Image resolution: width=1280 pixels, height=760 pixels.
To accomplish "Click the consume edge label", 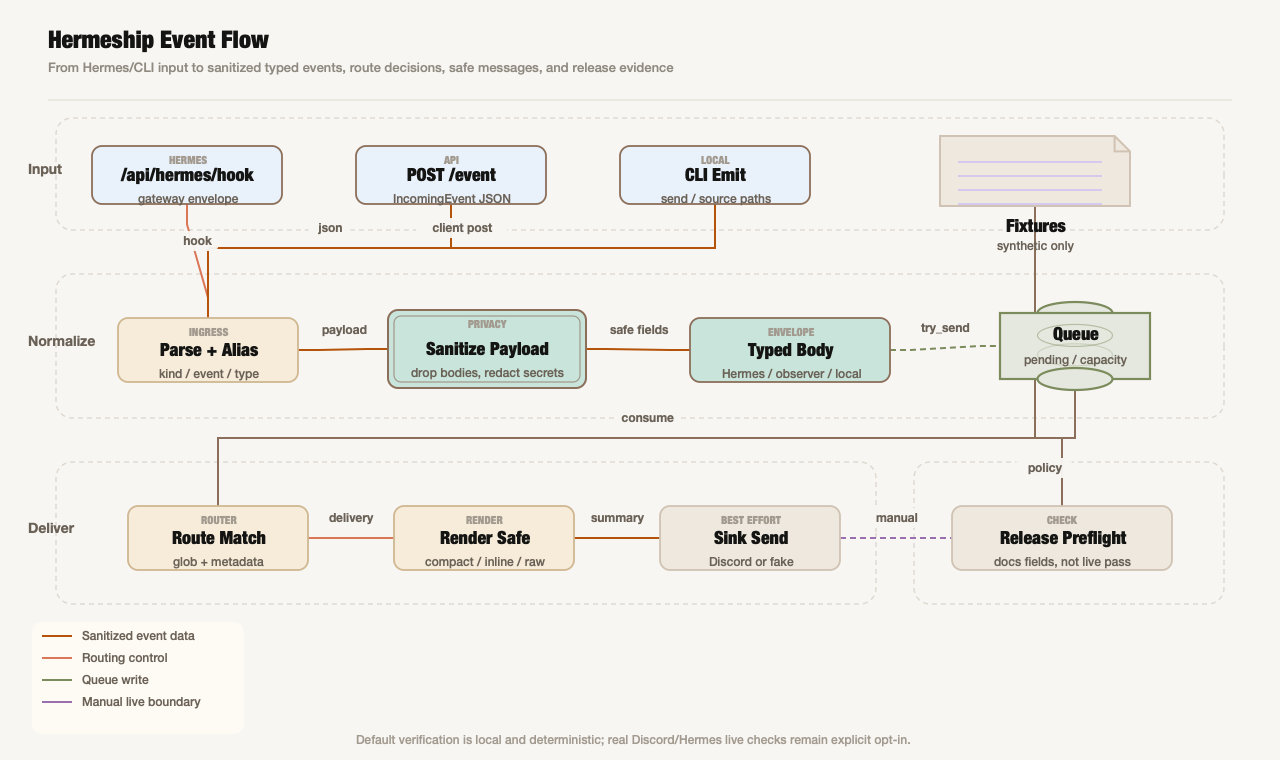I will click(647, 417).
